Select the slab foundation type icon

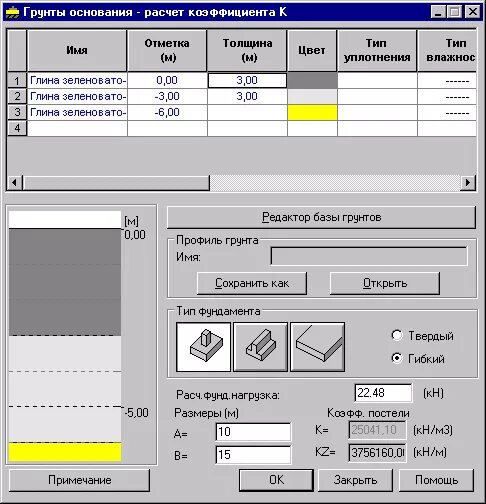point(318,347)
